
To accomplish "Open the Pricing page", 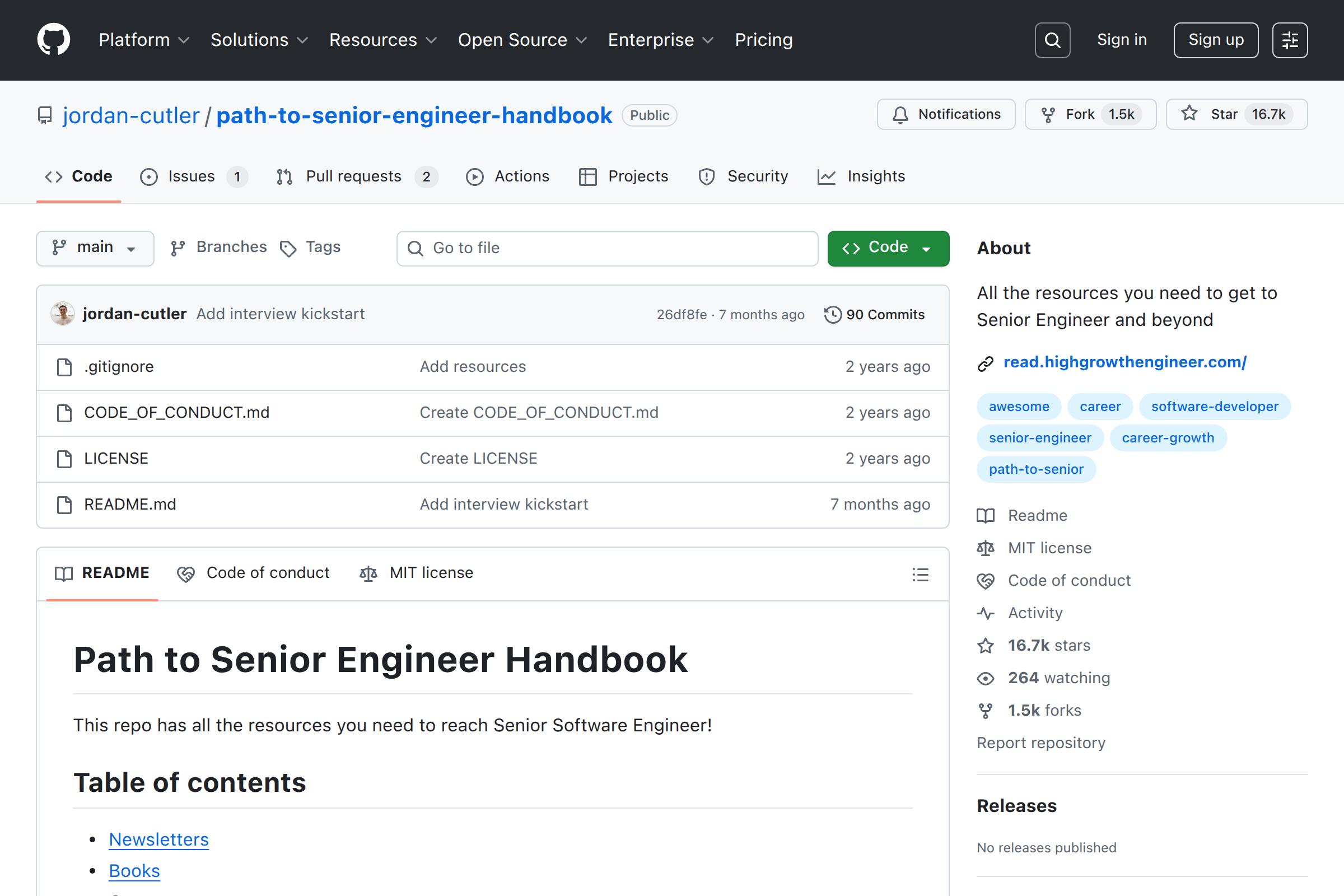I will [x=763, y=40].
